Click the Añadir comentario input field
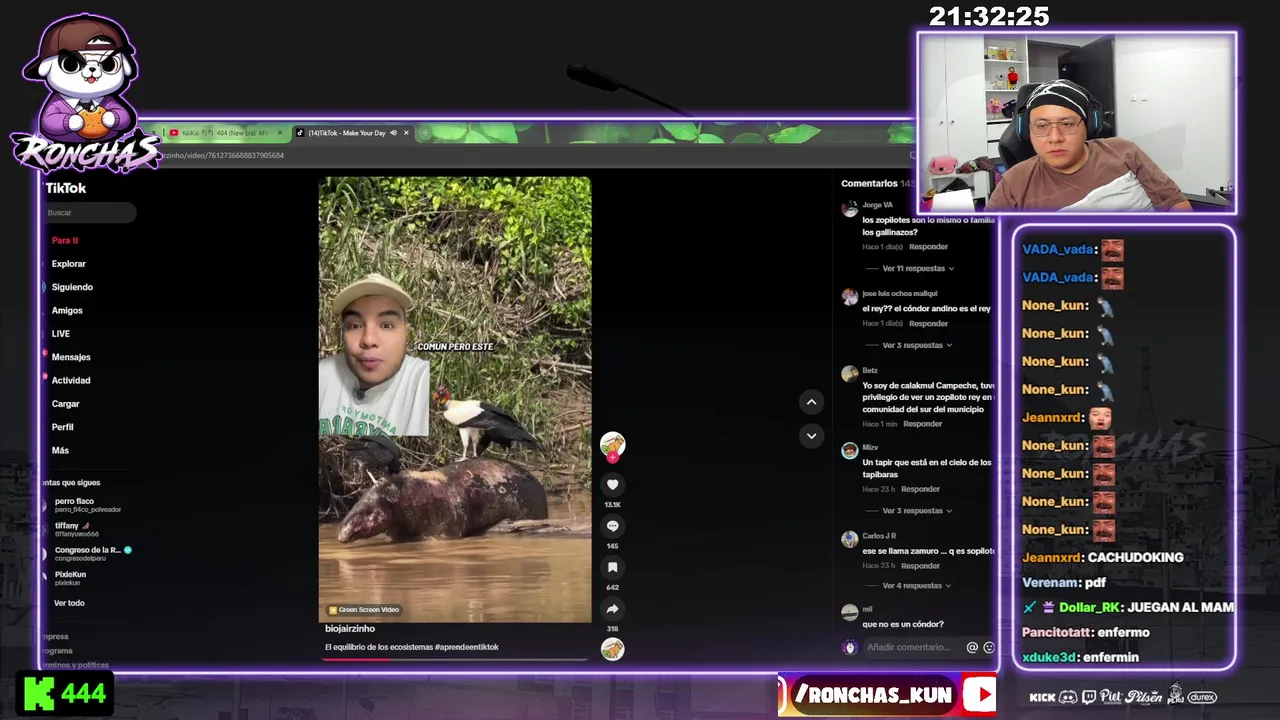Image resolution: width=1280 pixels, height=720 pixels. coord(910,647)
